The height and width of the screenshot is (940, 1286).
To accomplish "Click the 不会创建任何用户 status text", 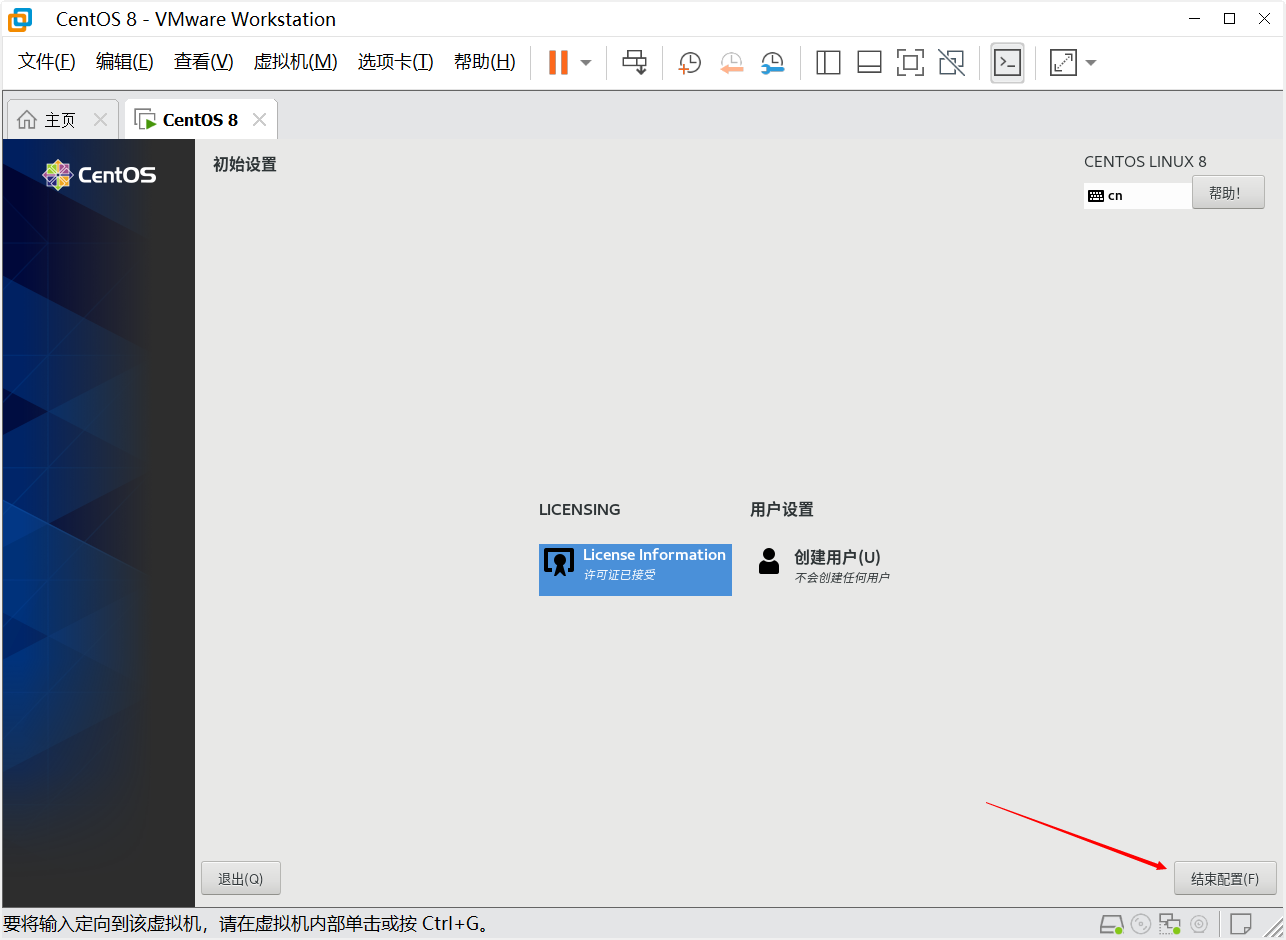I will pyautogui.click(x=842, y=577).
